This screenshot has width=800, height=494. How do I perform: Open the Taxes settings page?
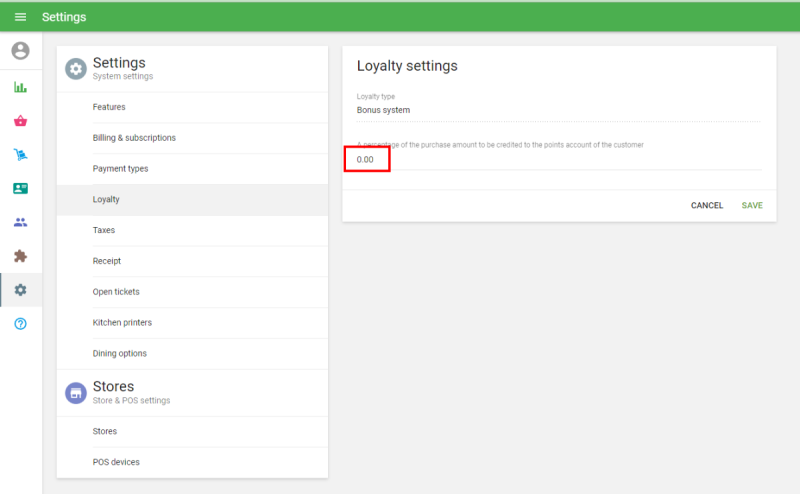pyautogui.click(x=104, y=230)
